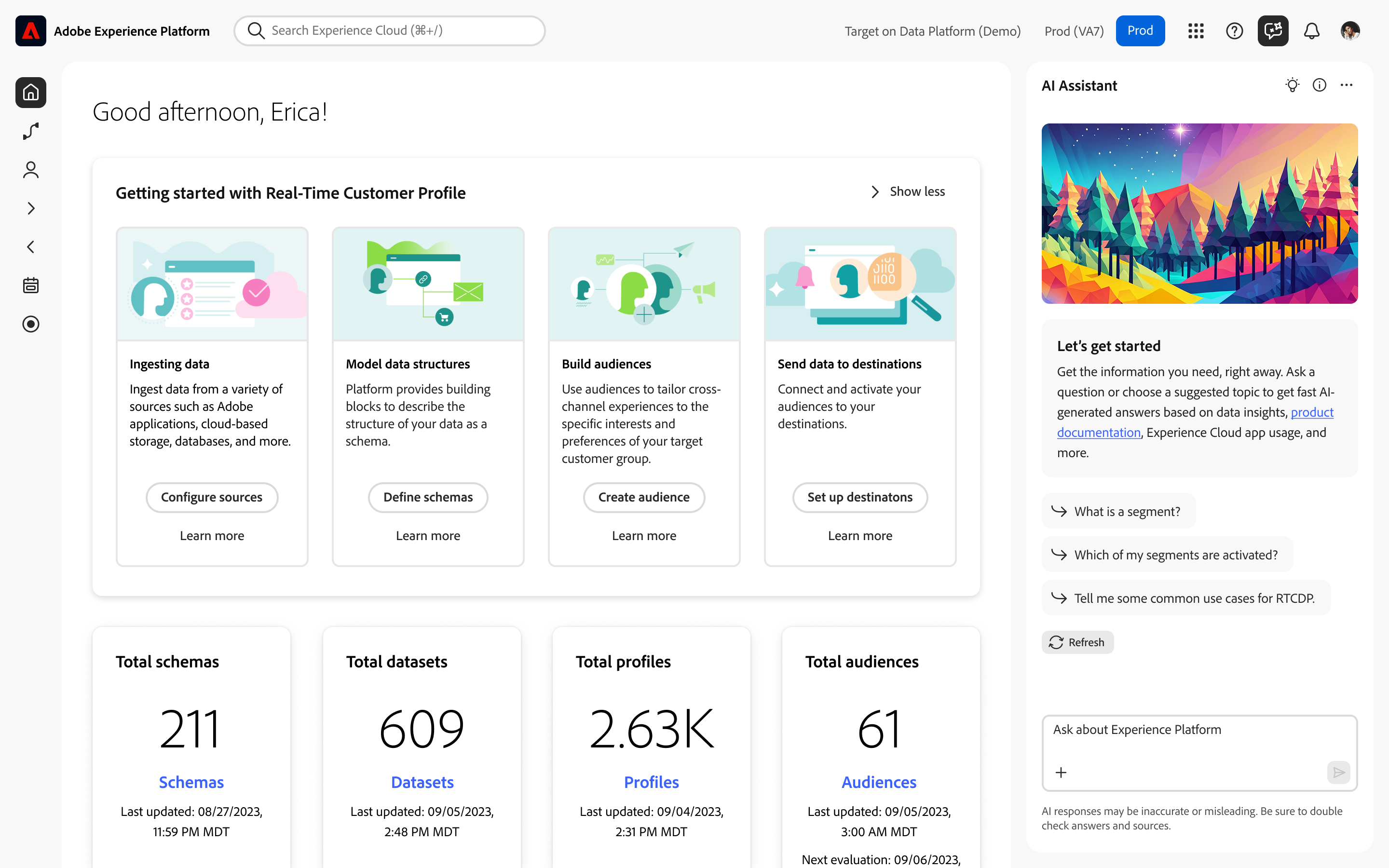This screenshot has width=1389, height=868.
Task: Open the Schemas link
Action: 191,782
